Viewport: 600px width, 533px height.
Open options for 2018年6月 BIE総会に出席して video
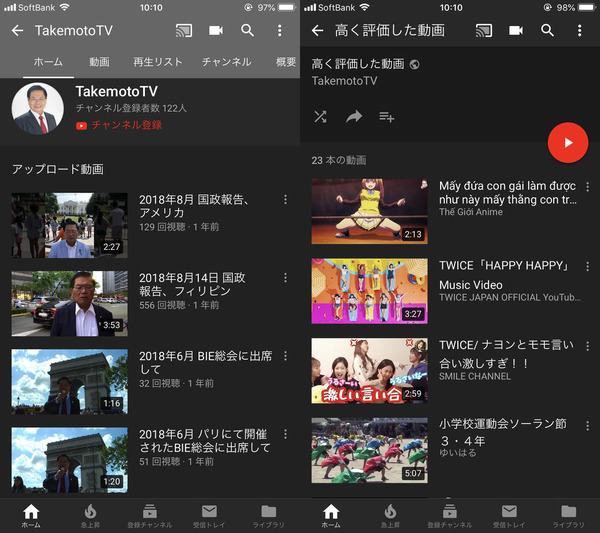pos(285,356)
